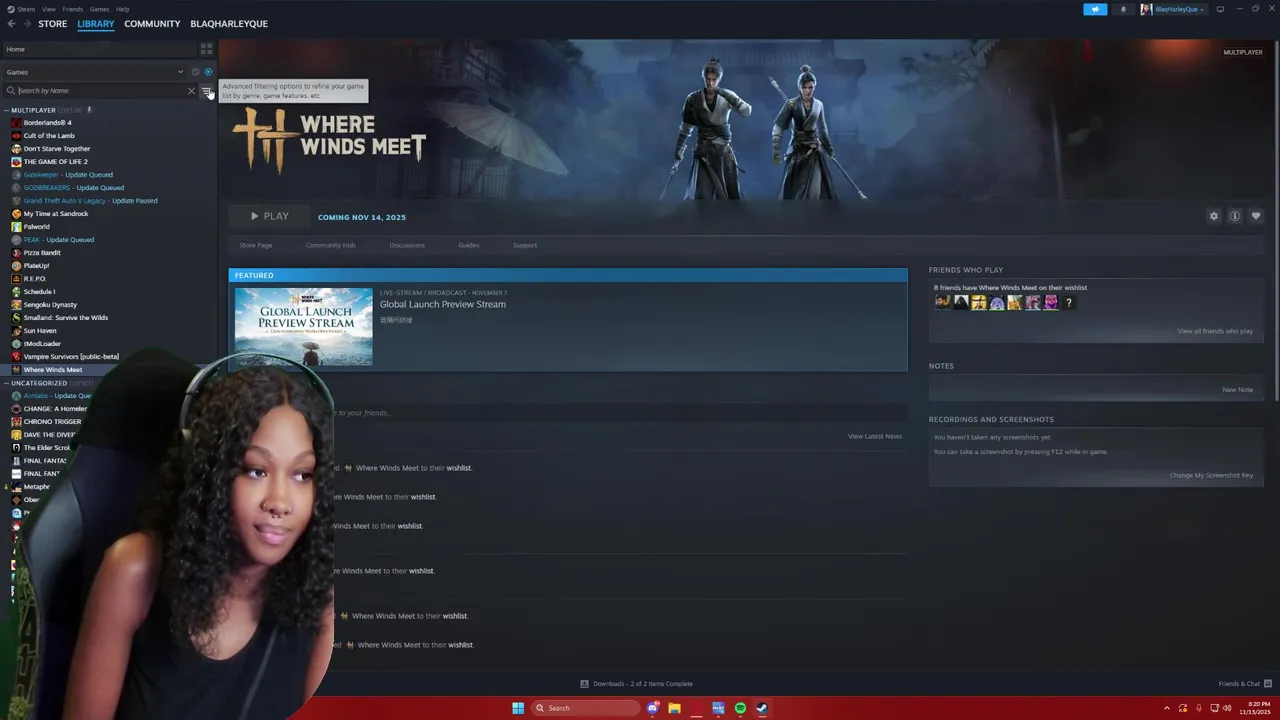Click View all friends who play
This screenshot has width=1280, height=720.
point(1215,331)
